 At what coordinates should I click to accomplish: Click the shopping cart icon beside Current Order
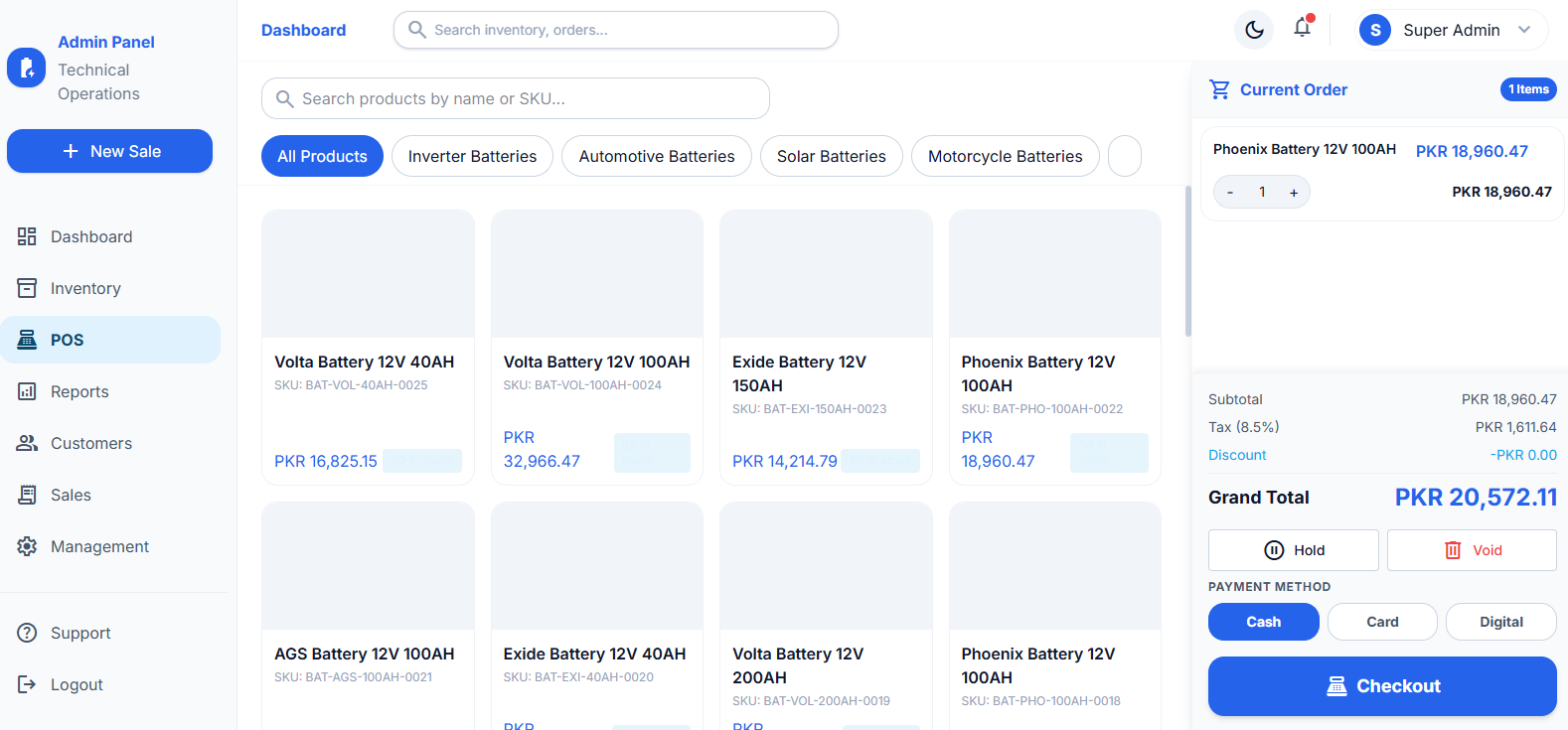click(x=1219, y=89)
